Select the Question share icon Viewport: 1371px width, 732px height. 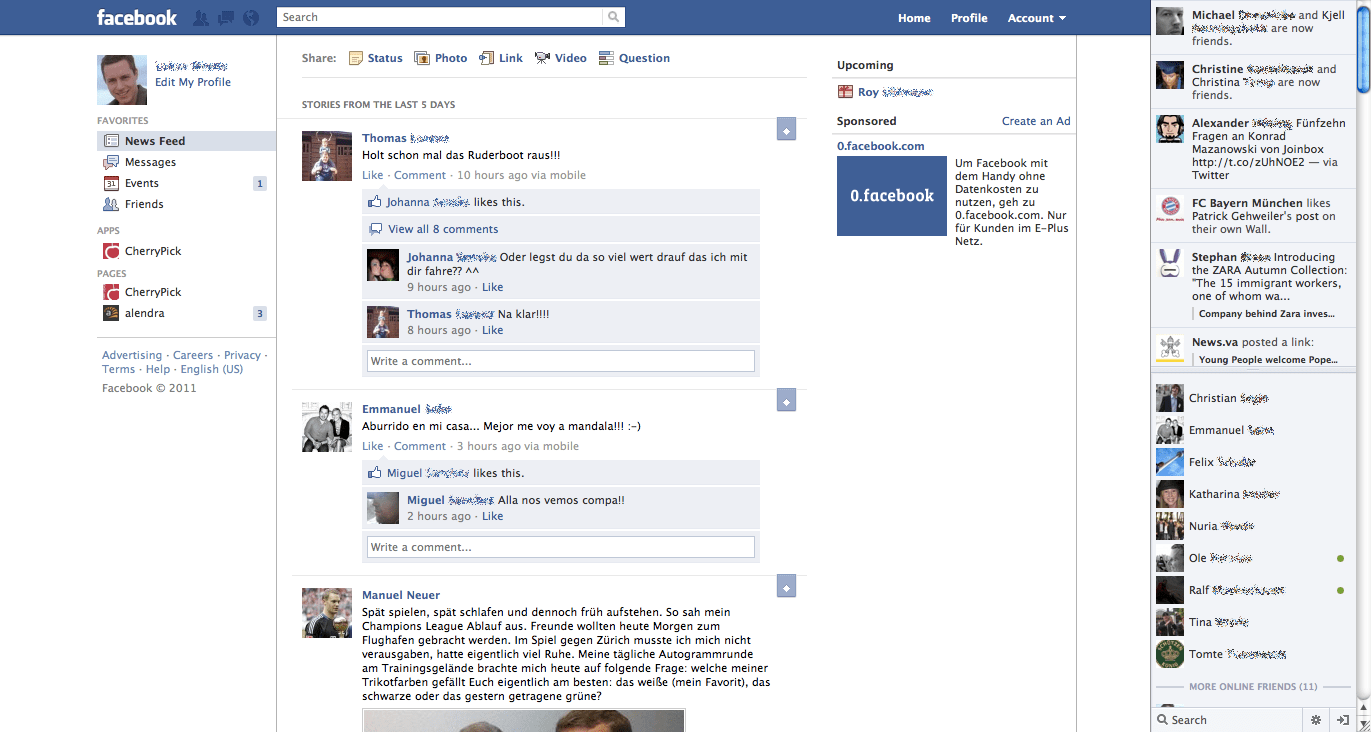tap(605, 58)
